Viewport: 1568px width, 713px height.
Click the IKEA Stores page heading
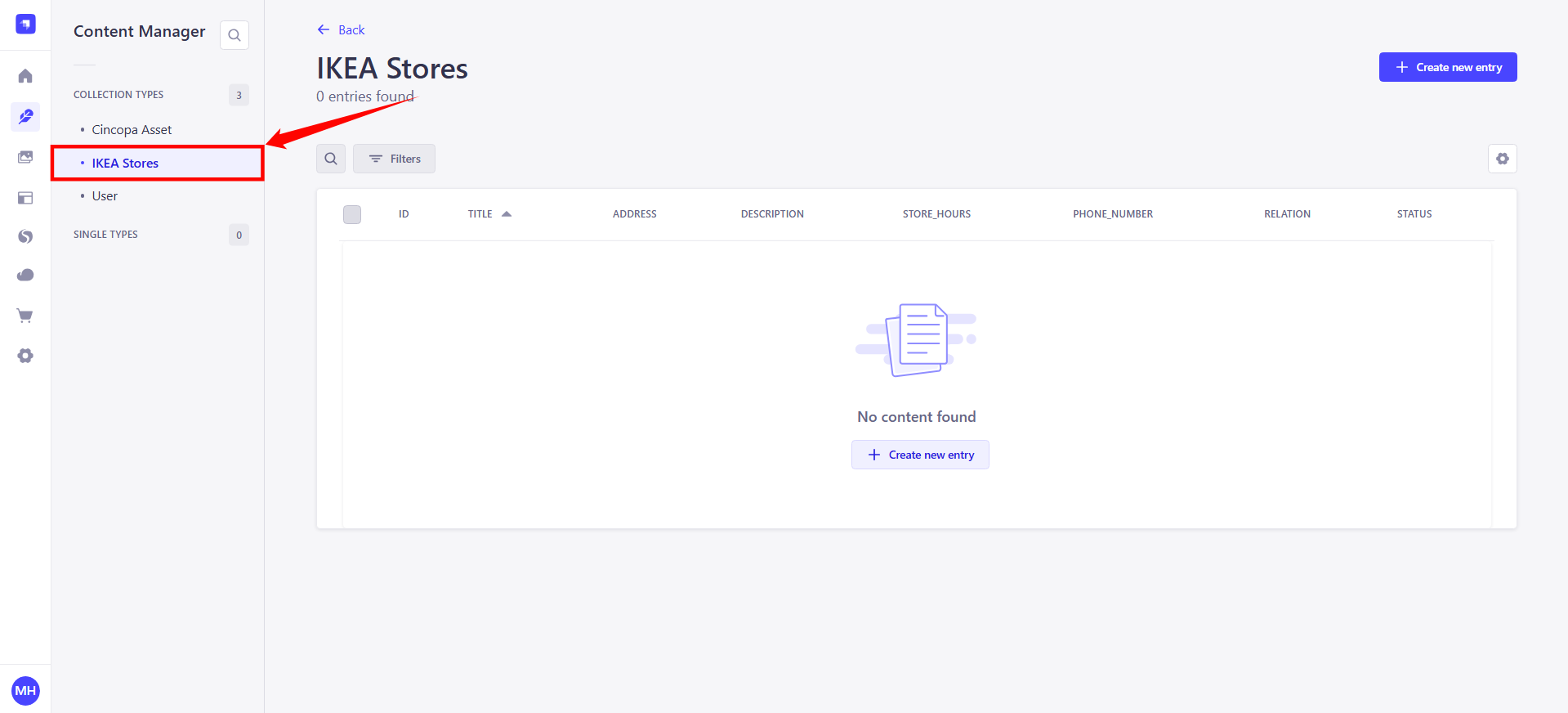tap(392, 69)
